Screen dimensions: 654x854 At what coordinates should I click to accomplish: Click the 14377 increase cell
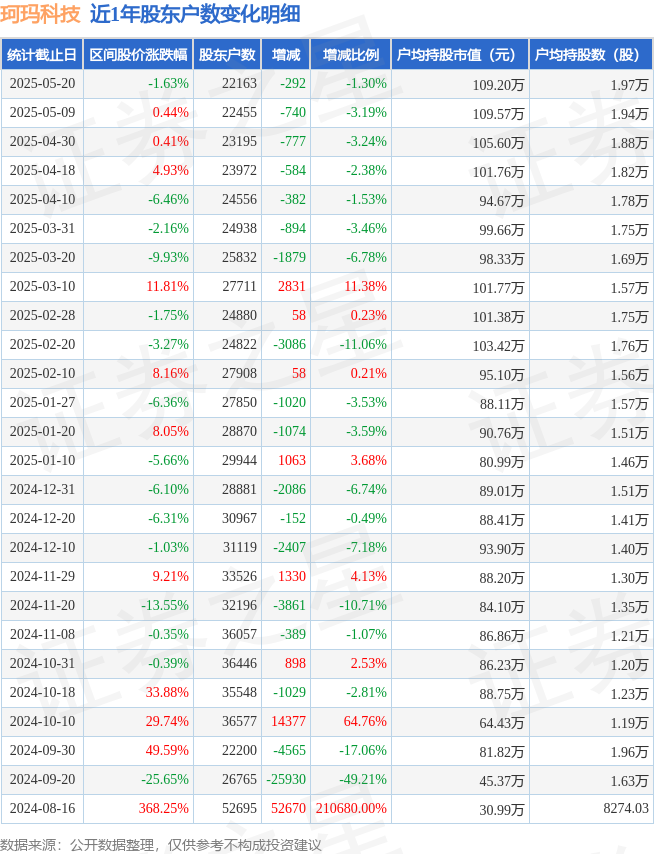(x=286, y=721)
